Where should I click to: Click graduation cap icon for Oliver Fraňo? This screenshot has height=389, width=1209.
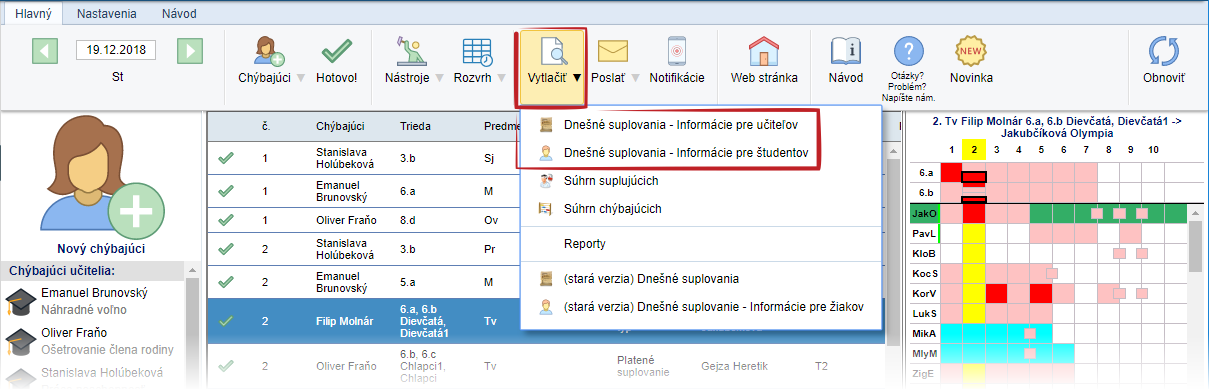(20, 340)
